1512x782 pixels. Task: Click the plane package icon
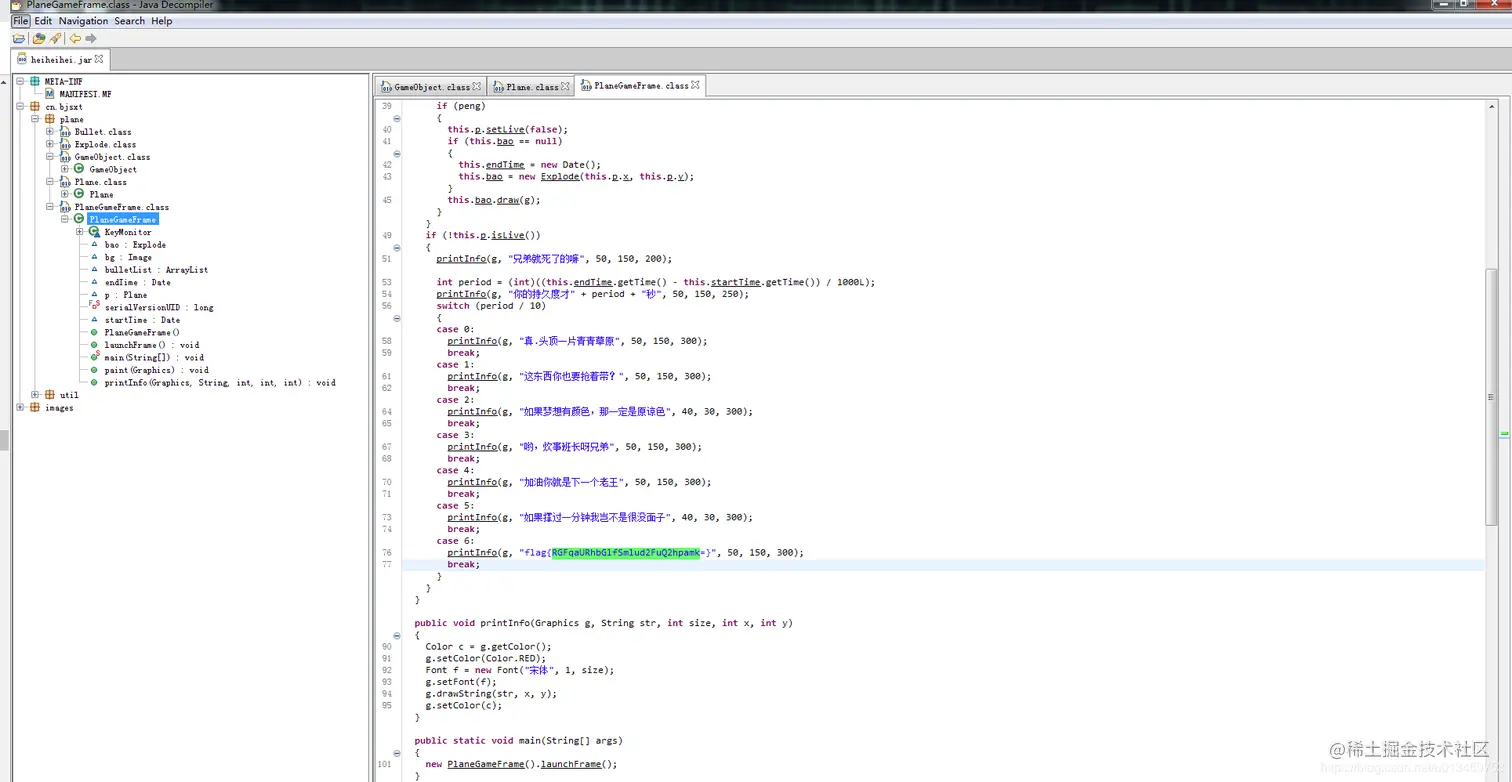coord(50,119)
